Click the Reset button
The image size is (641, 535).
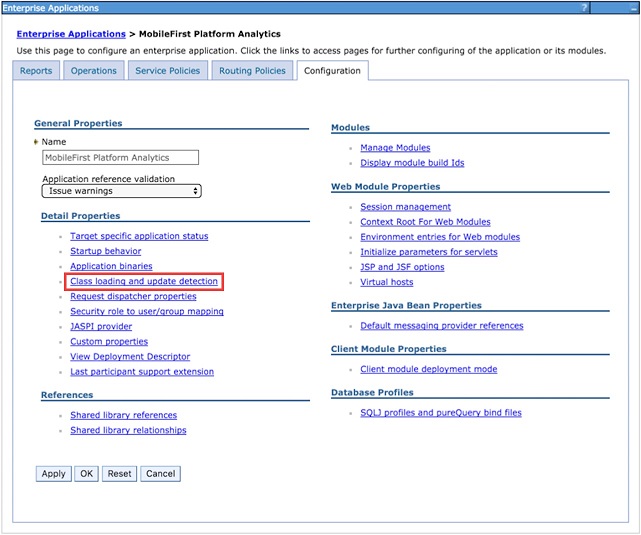(x=119, y=474)
